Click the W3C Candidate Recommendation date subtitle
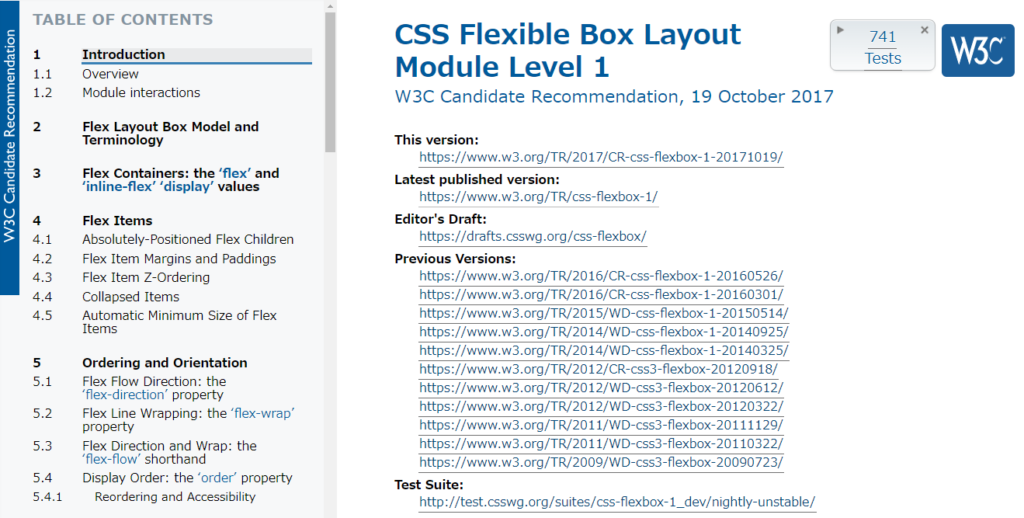This screenshot has width=1024, height=518. [x=614, y=97]
